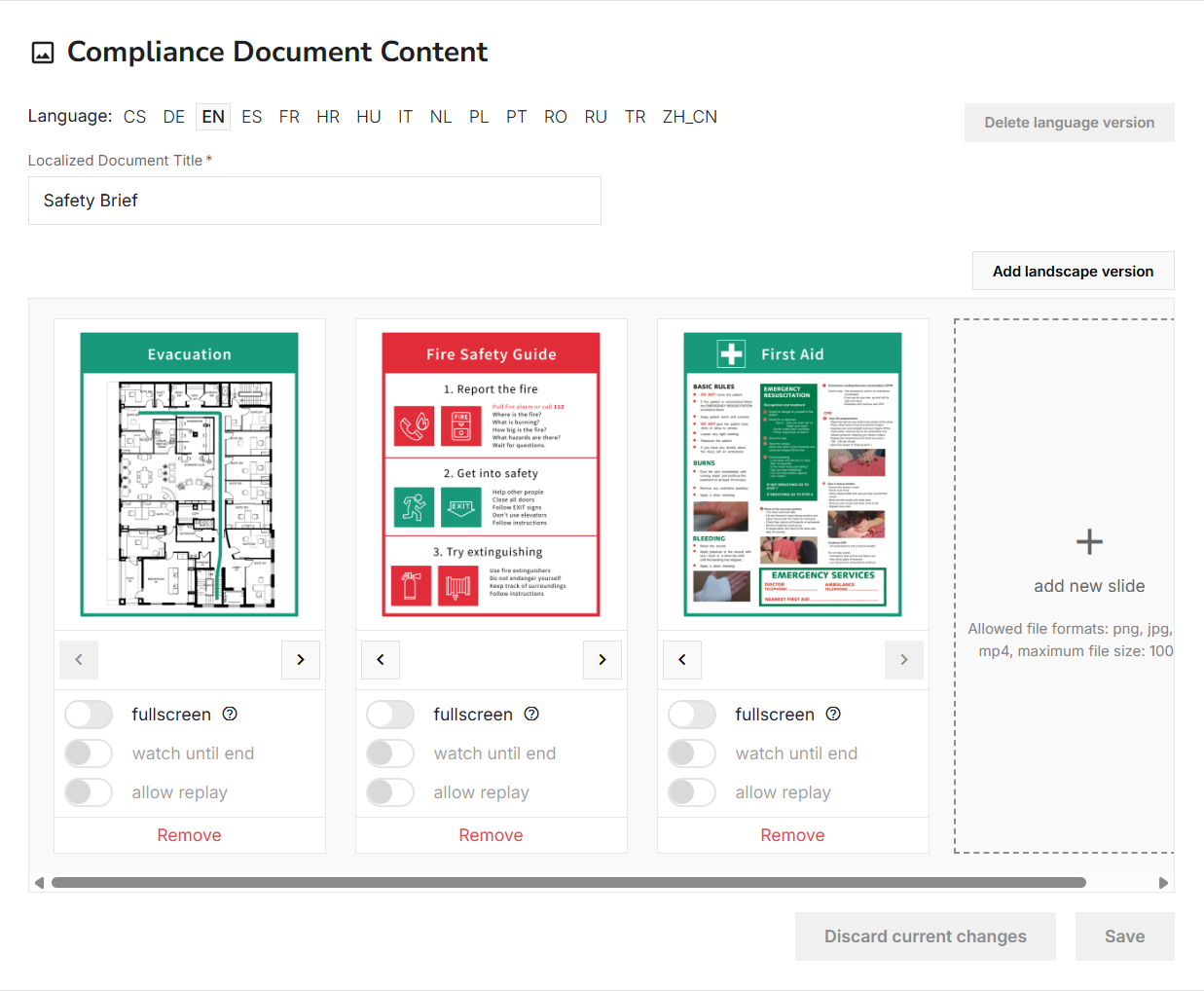Viewport: 1204px width, 991px height.
Task: Click the plus icon to add slide
Action: 1089,542
